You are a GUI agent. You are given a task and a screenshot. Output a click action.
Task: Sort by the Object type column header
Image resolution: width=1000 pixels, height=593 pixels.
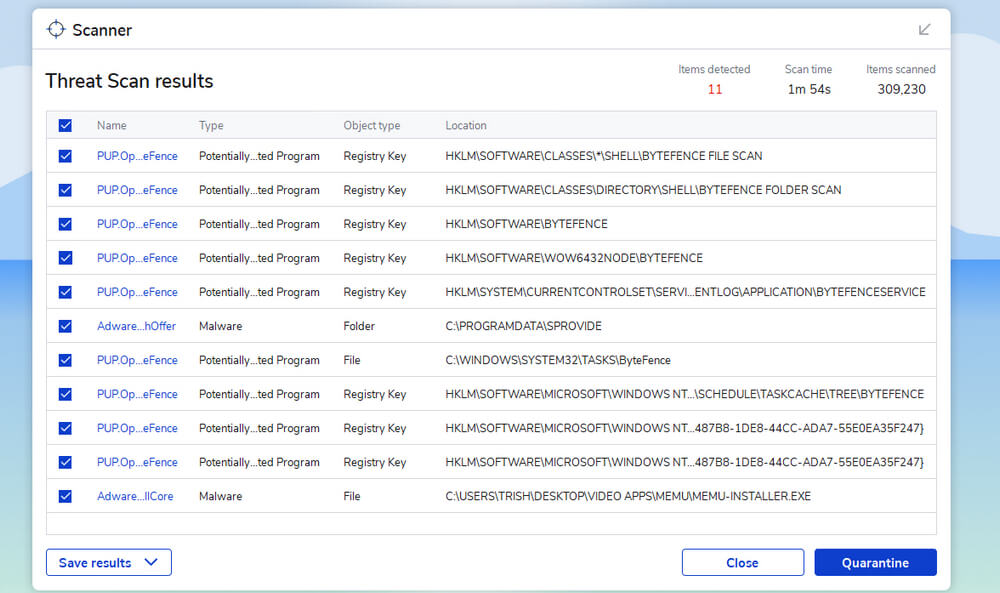pyautogui.click(x=372, y=126)
